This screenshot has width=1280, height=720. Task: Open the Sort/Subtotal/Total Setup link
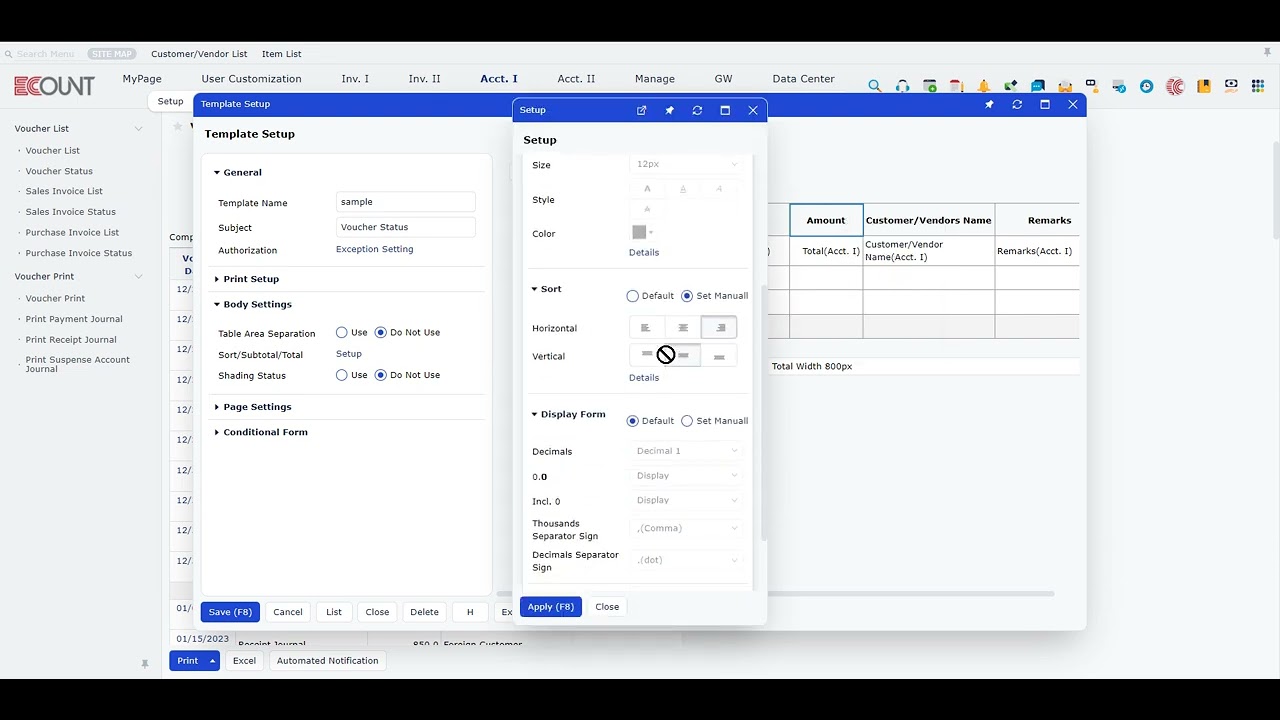pos(349,354)
